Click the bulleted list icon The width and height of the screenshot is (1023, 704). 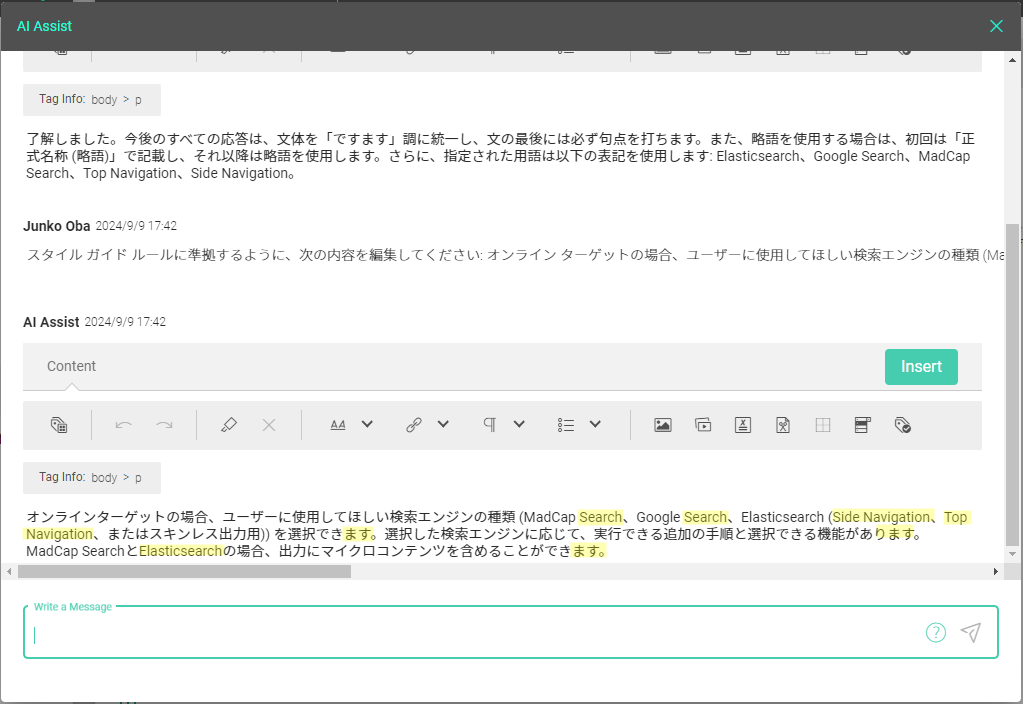566,425
